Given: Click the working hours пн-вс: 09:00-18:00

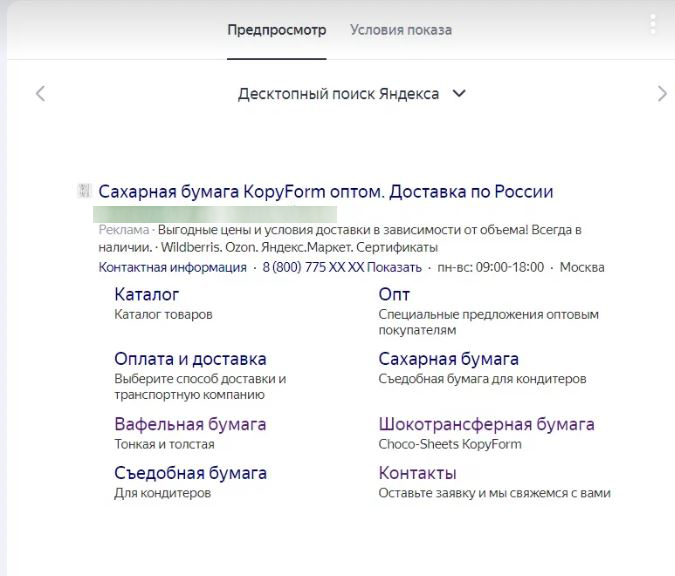Looking at the screenshot, I should (491, 267).
